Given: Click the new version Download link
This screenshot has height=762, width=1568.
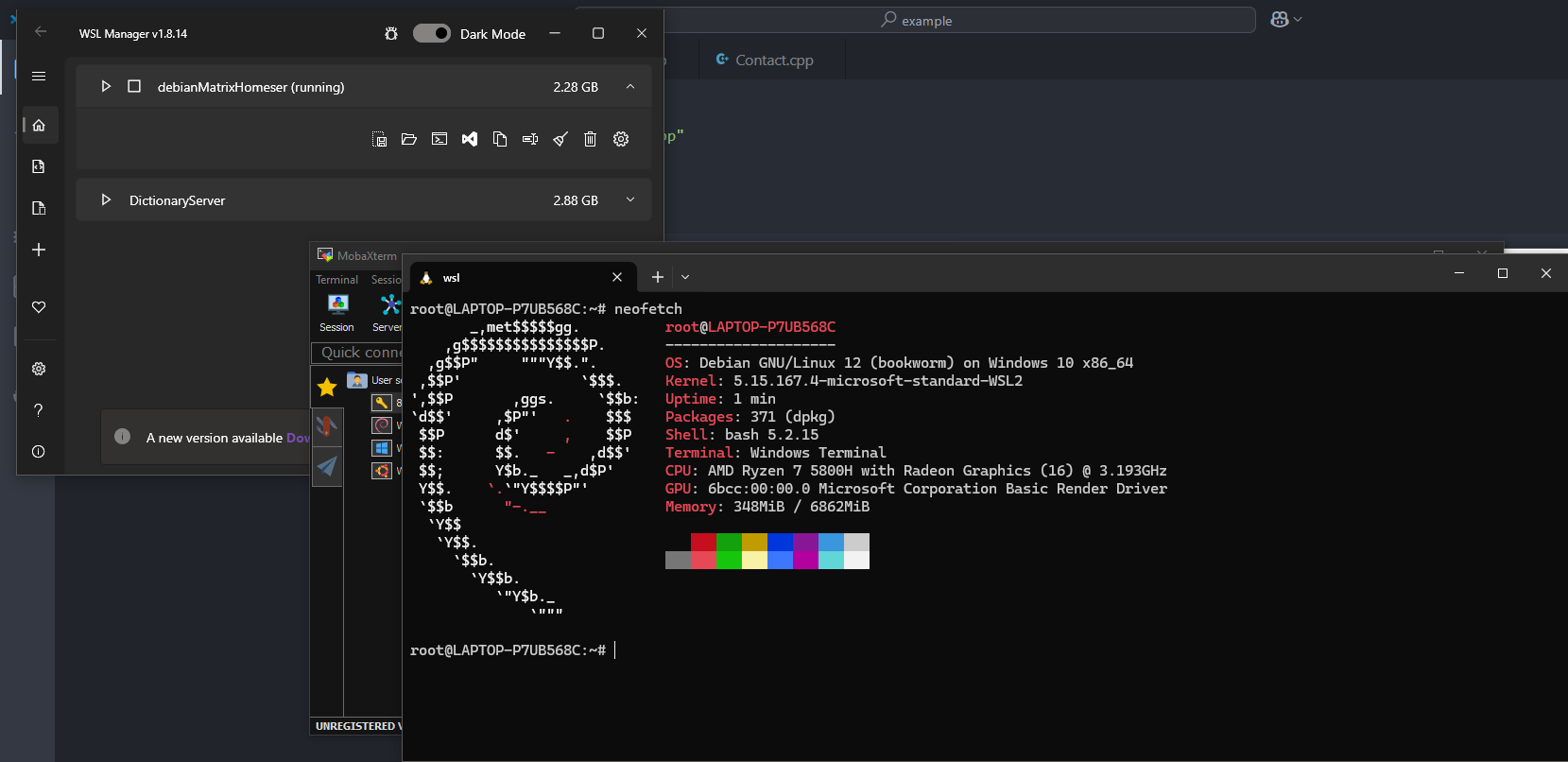Looking at the screenshot, I should click(299, 438).
